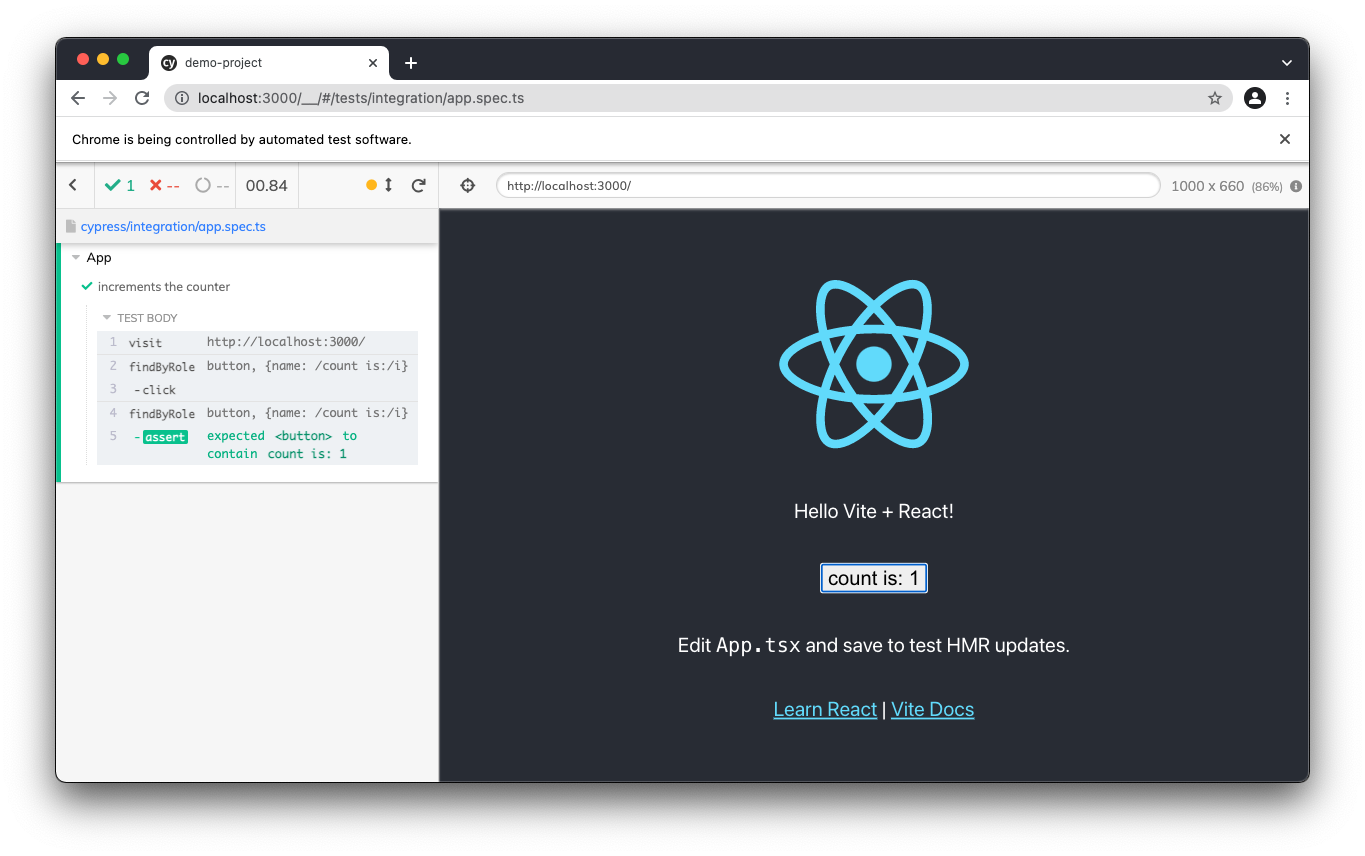Click the spinning React logo
The image size is (1365, 856).
[x=874, y=364]
